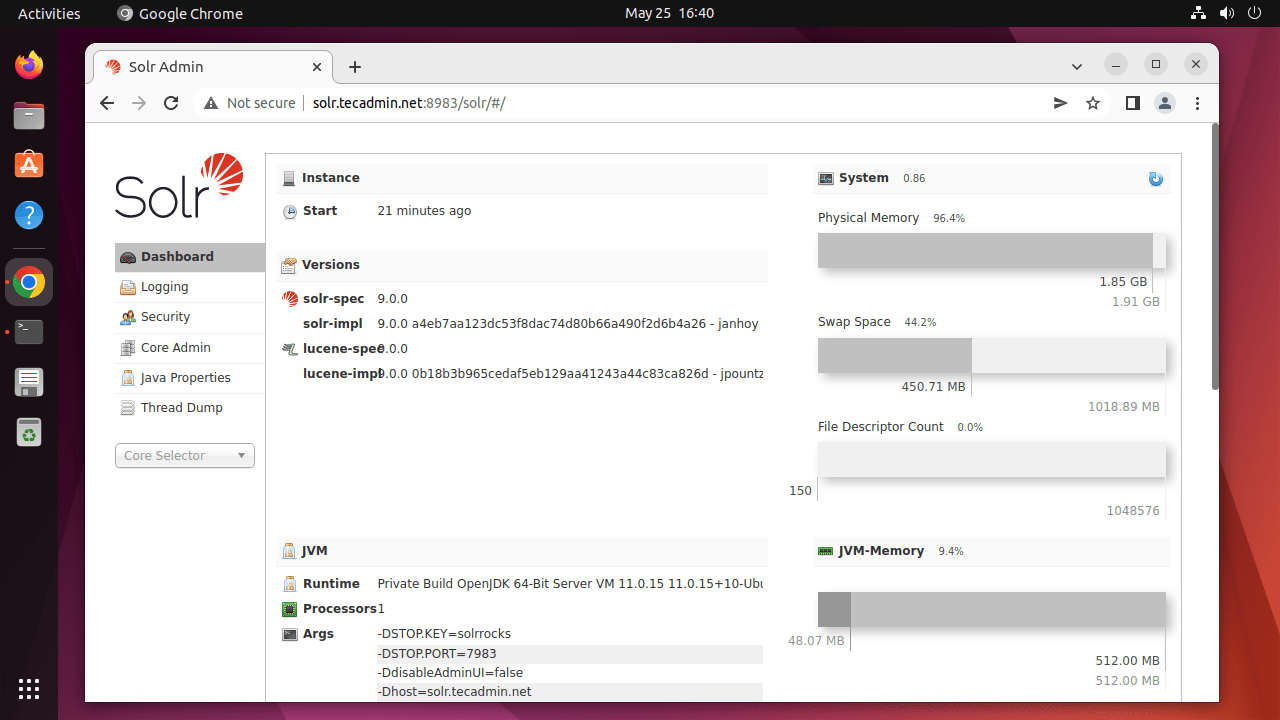The image size is (1280, 720).
Task: Open the tab search dropdown arrow
Action: point(1077,67)
